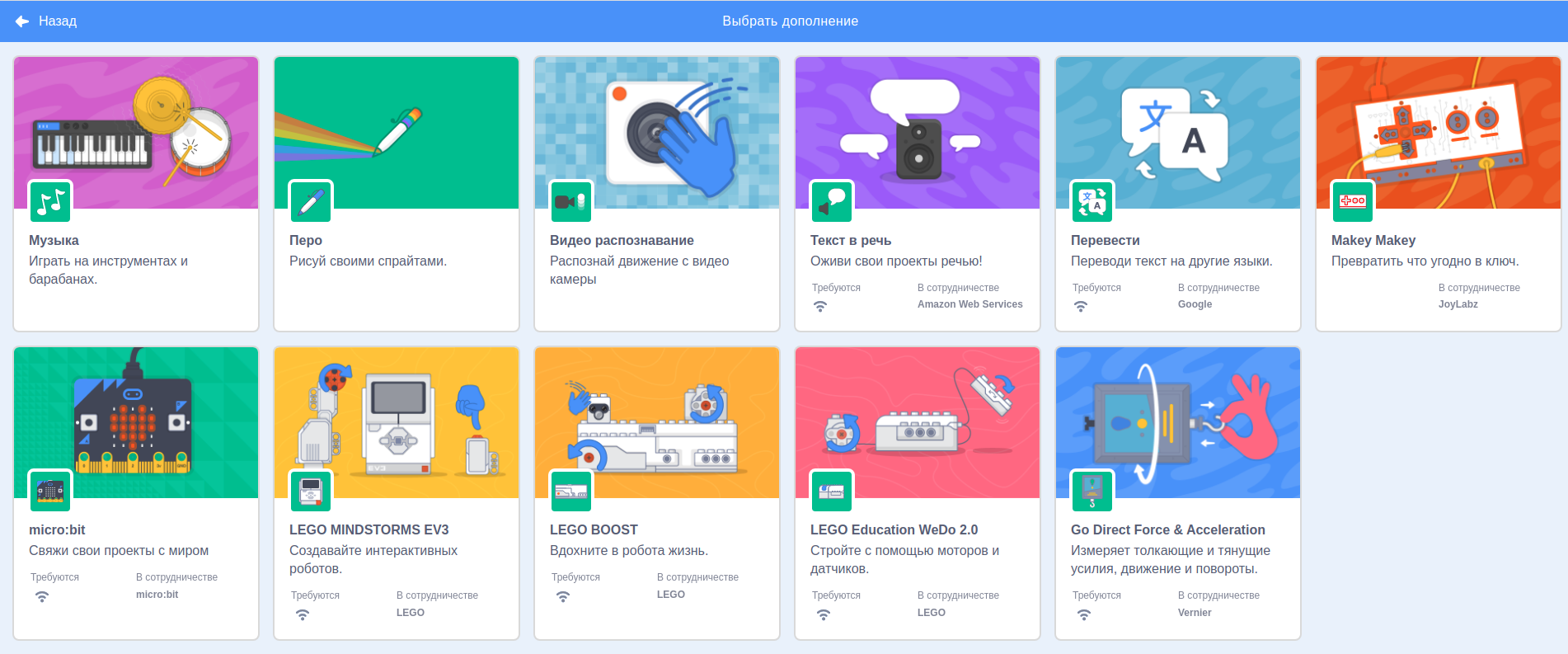Image resolution: width=1568 pixels, height=654 pixels.
Task: Open the LEGO WeDo 2.0 pink thumbnail
Action: [x=918, y=422]
